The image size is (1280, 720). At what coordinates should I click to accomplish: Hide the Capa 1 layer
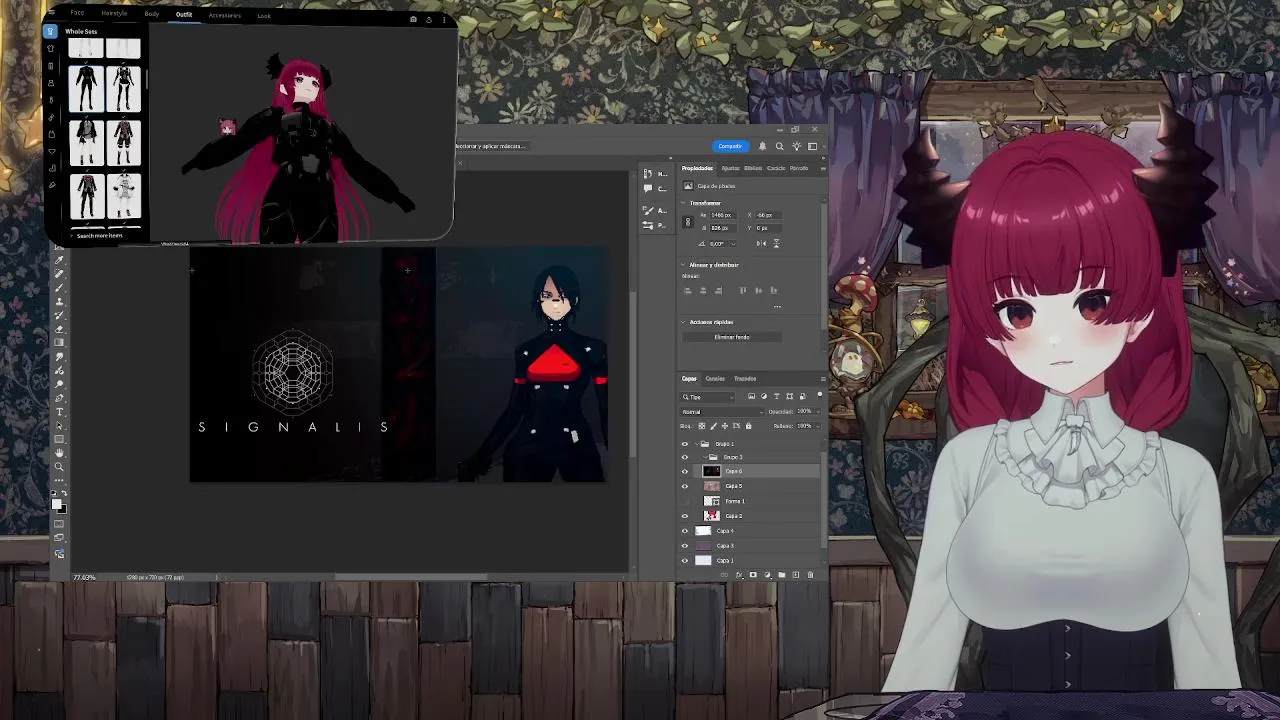685,561
